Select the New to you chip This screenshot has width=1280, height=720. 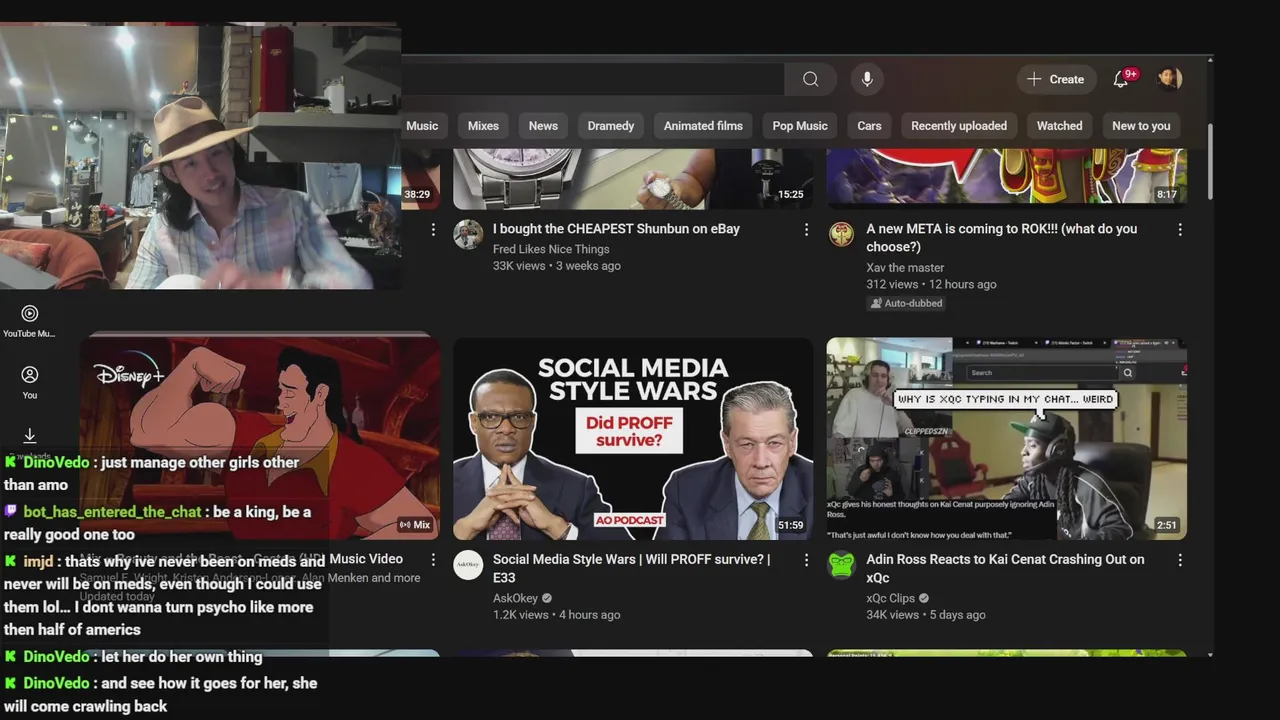point(1141,126)
